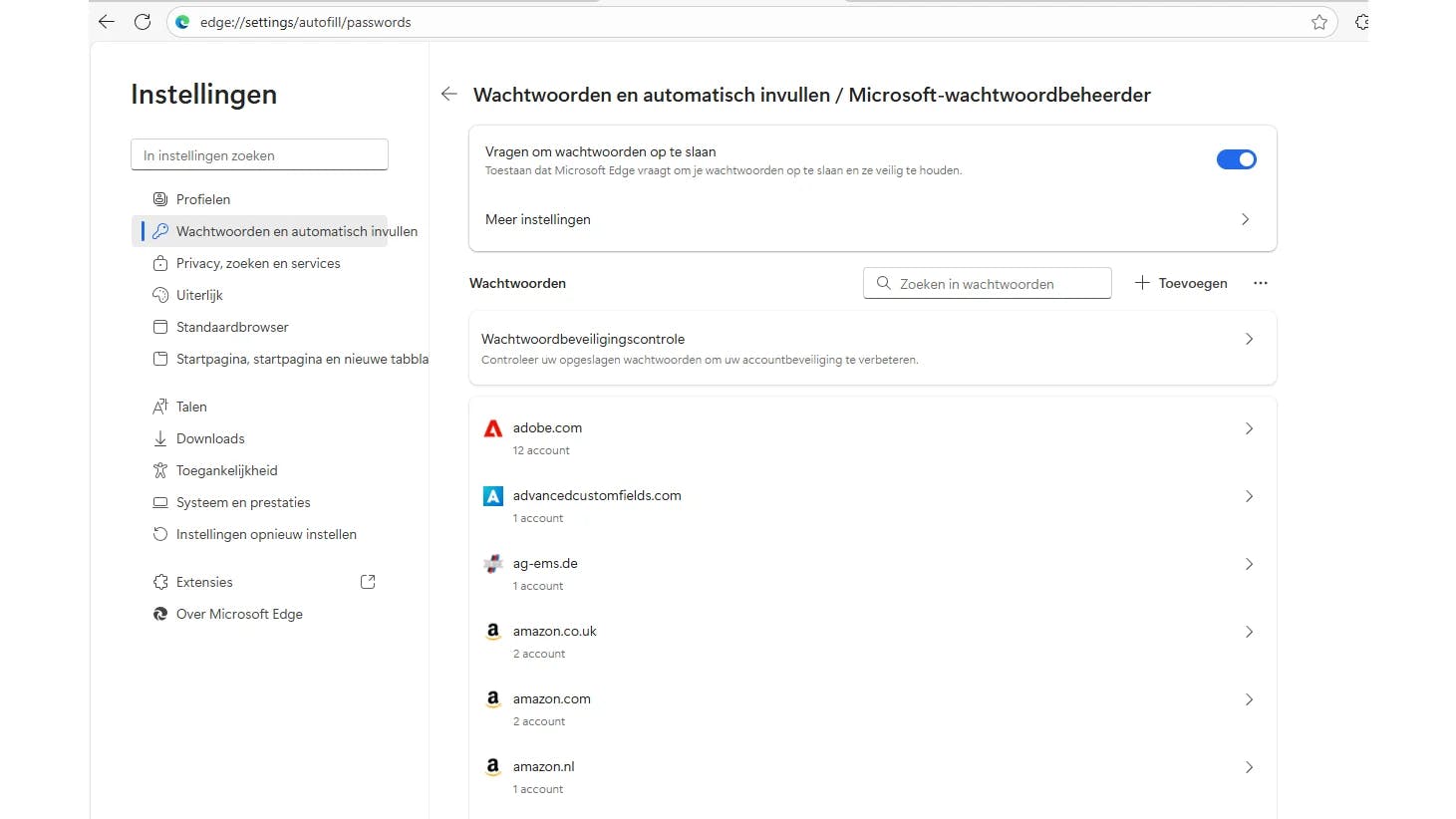Click the Amazon icon for amazon.com
The width and height of the screenshot is (1456, 819).
tap(492, 699)
